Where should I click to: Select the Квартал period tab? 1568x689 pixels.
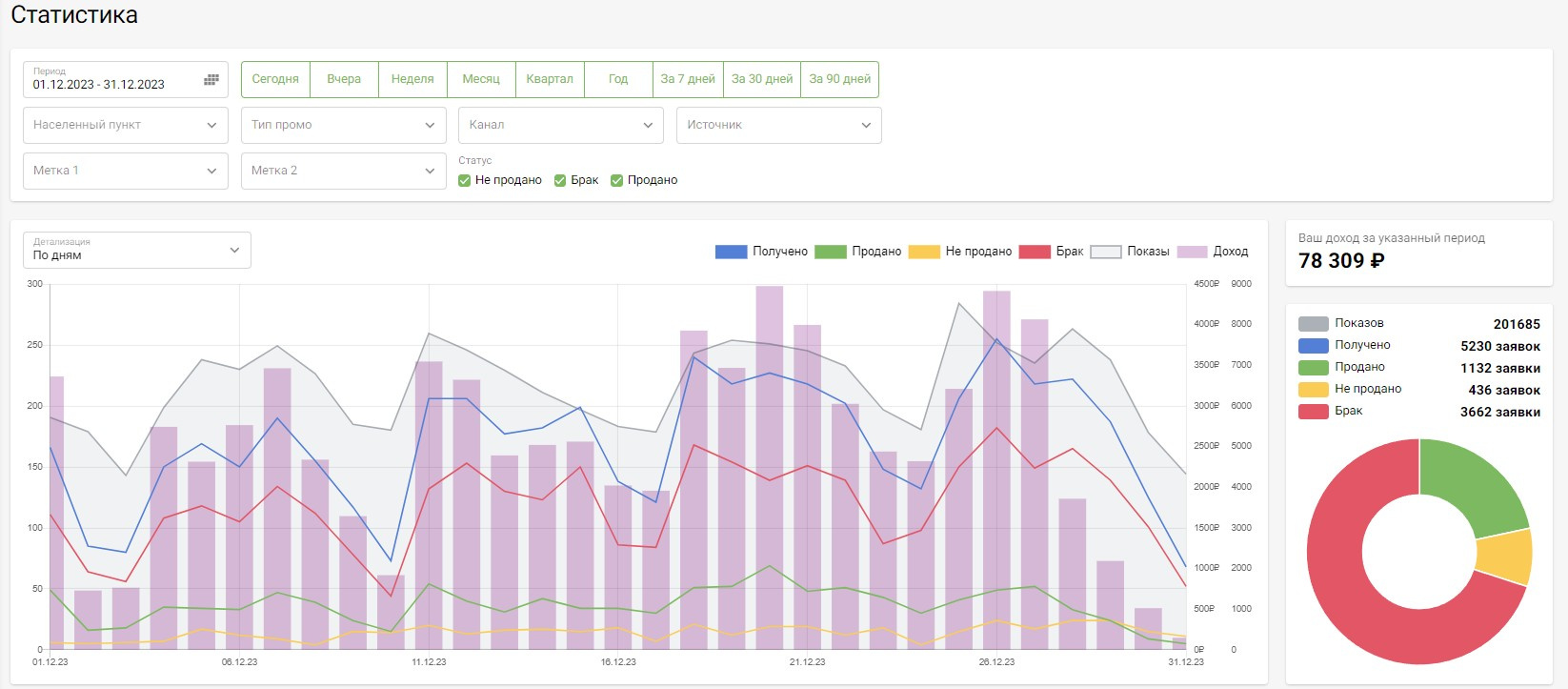click(550, 79)
